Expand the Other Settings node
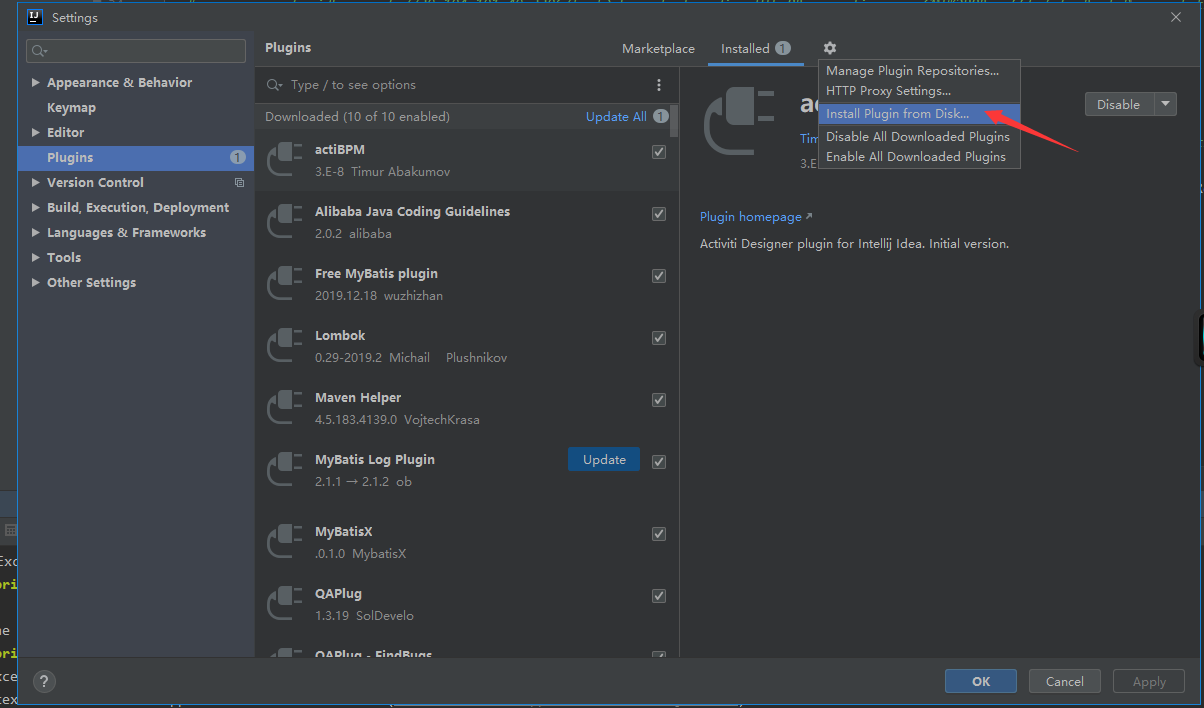The image size is (1204, 708). click(x=36, y=283)
